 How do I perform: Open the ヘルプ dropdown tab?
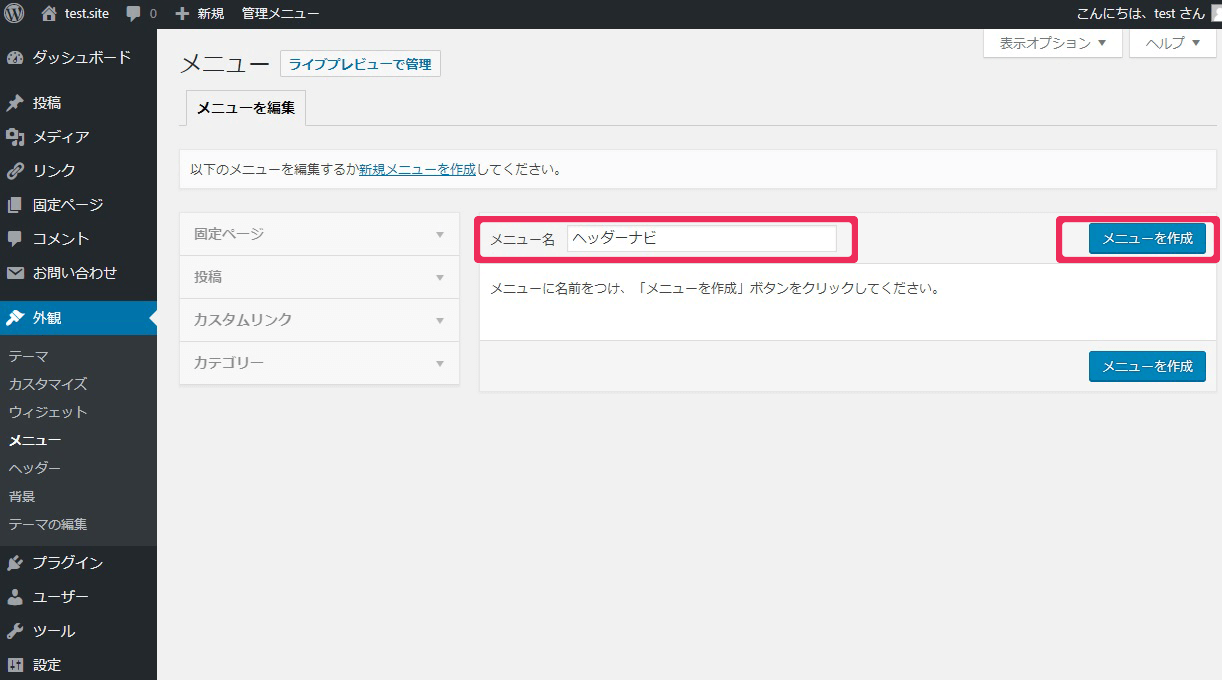(x=1171, y=43)
